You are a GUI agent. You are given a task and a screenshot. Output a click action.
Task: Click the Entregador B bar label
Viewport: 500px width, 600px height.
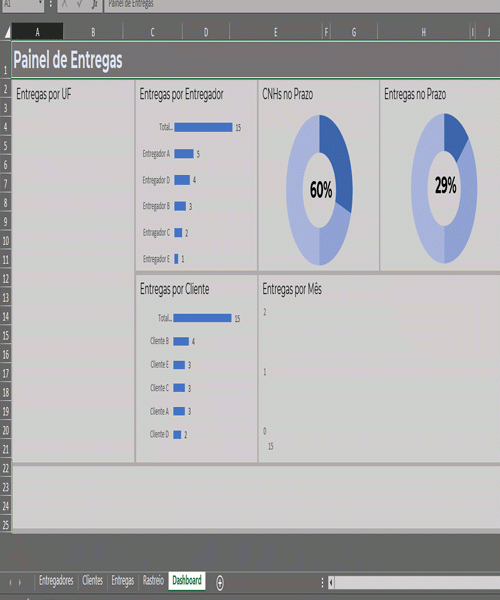pos(156,206)
